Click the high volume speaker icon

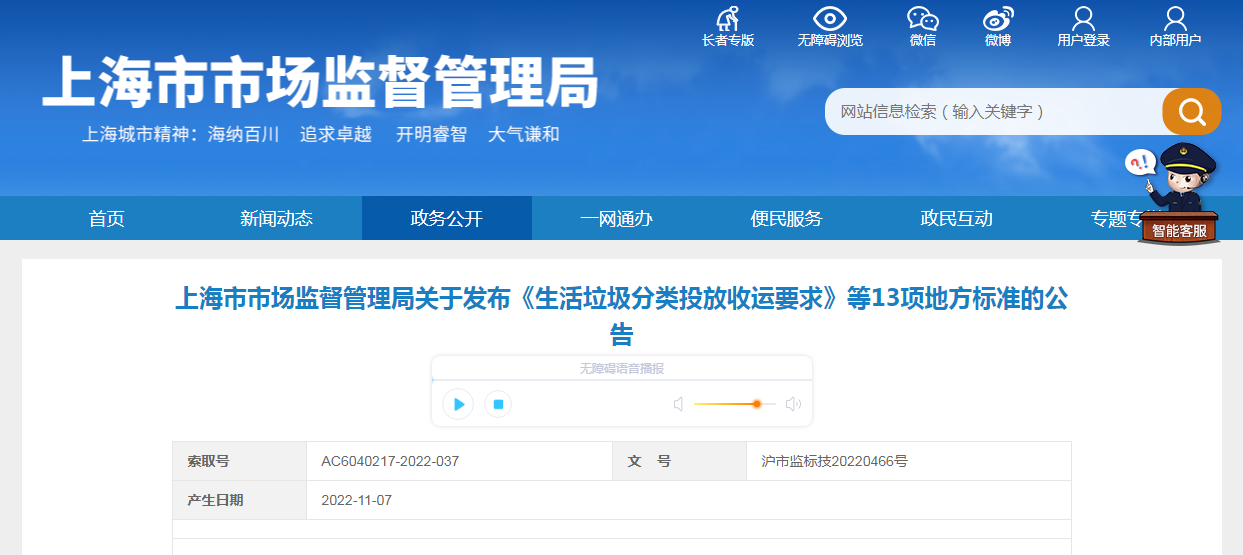coord(793,404)
